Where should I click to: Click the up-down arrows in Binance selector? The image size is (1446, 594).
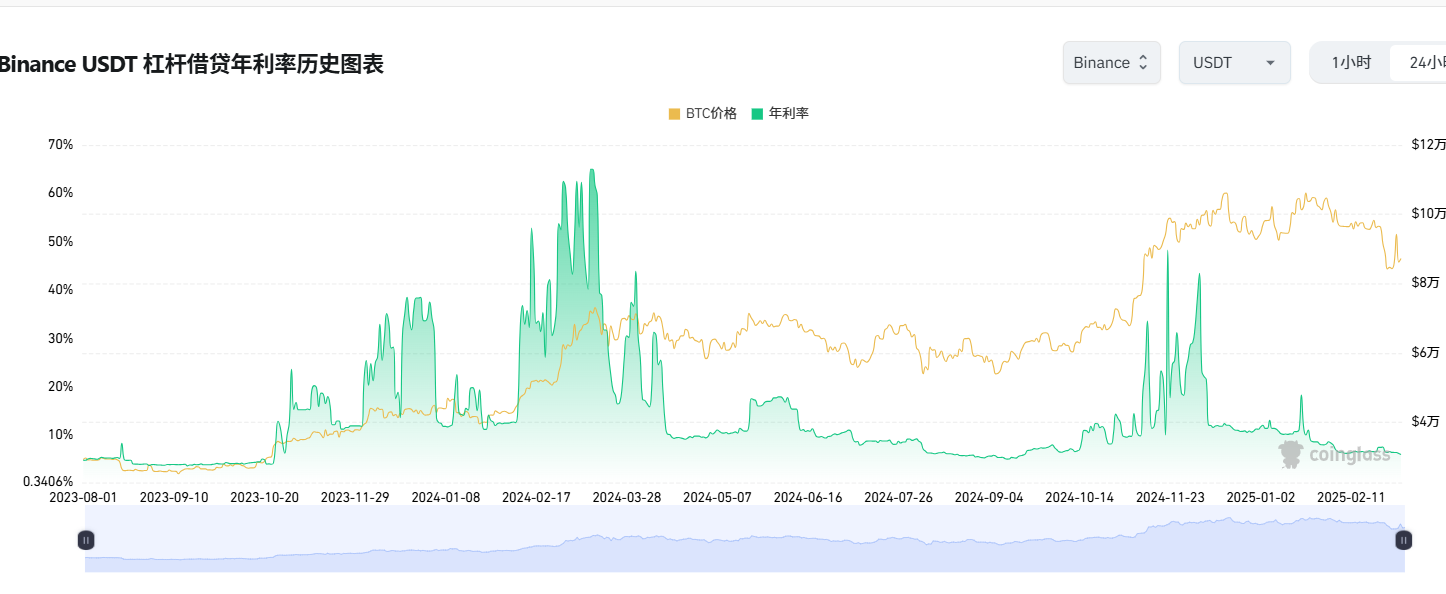[1143, 63]
